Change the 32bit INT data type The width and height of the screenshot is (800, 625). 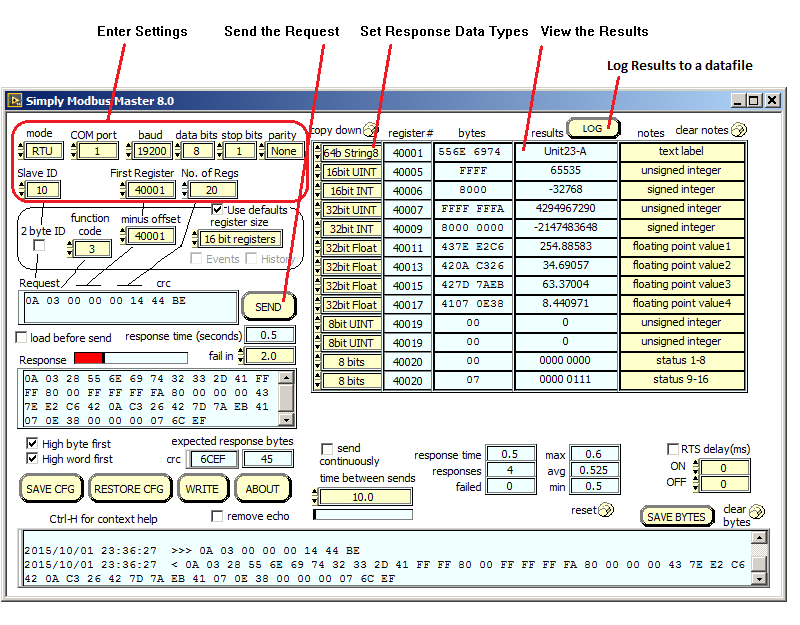pyautogui.click(x=351, y=229)
